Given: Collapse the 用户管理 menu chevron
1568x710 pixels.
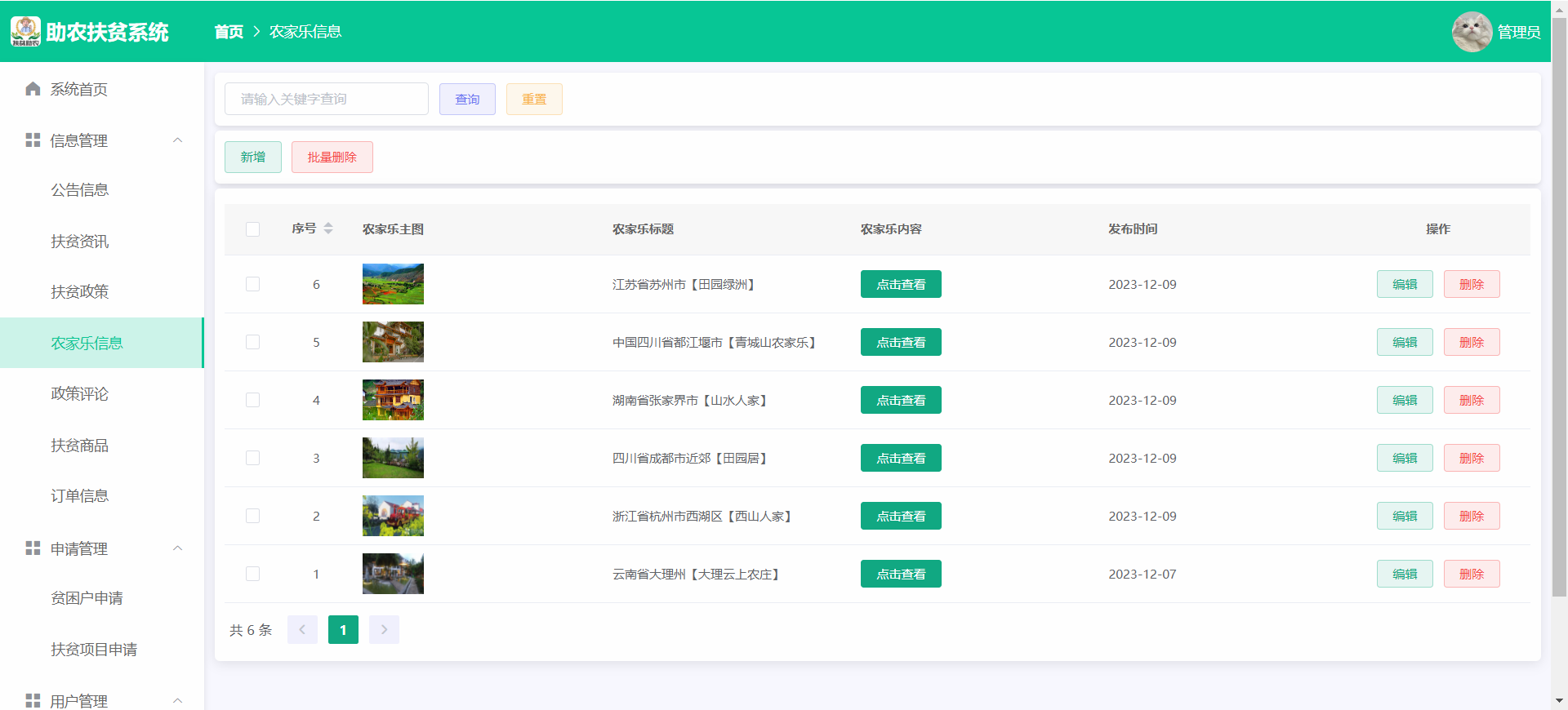Looking at the screenshot, I should (x=178, y=700).
